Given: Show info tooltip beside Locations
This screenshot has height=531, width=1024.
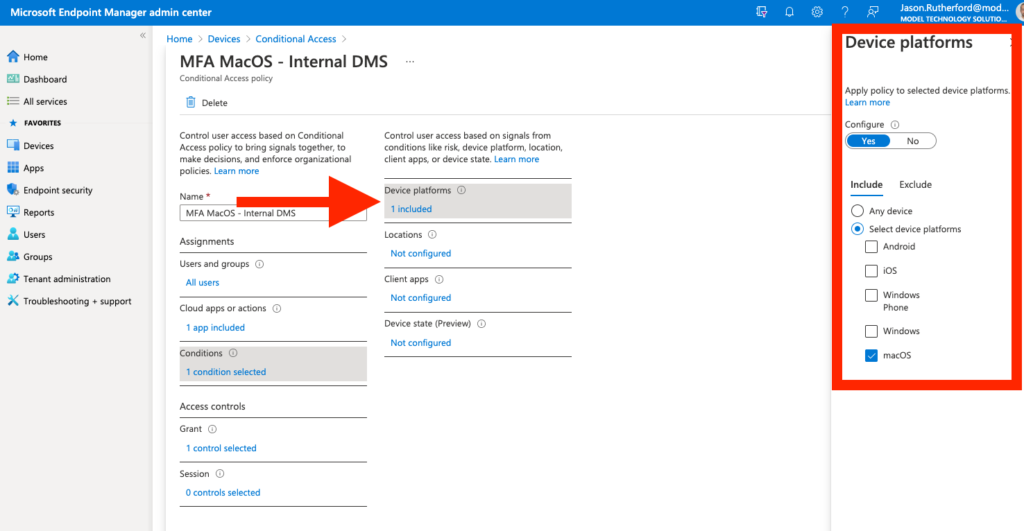Looking at the screenshot, I should [x=432, y=234].
